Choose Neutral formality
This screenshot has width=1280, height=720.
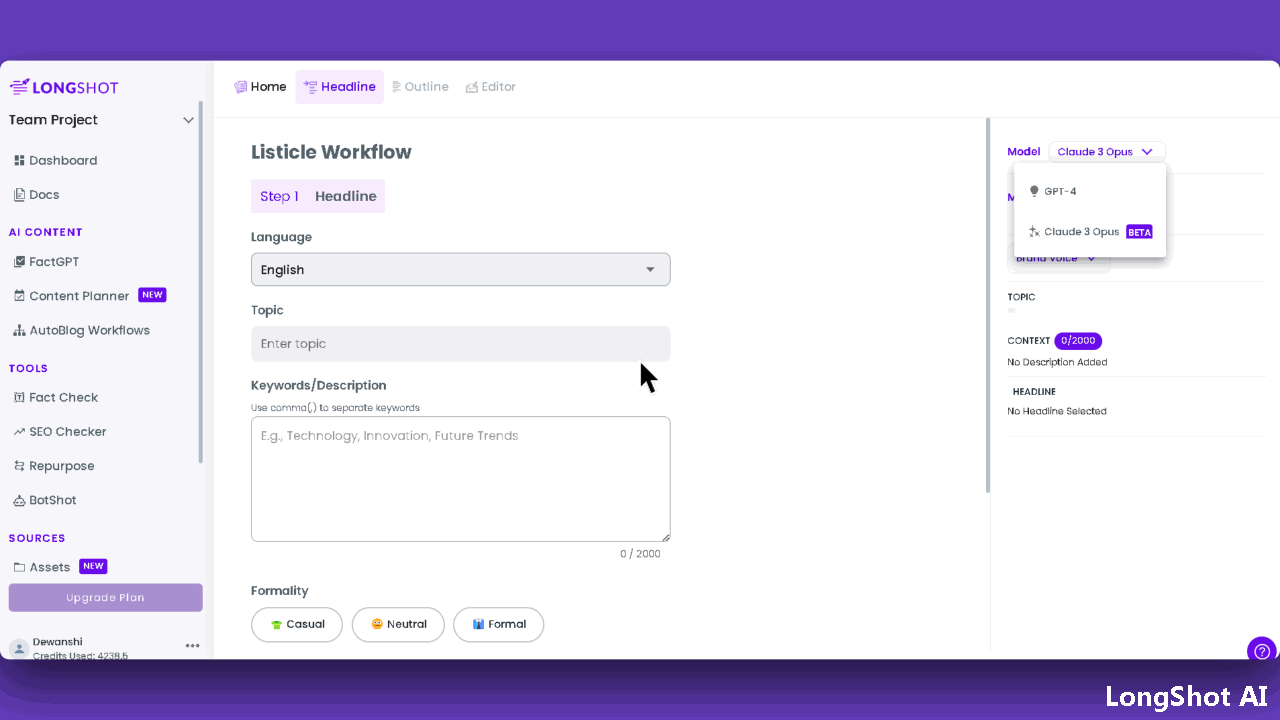pos(398,624)
